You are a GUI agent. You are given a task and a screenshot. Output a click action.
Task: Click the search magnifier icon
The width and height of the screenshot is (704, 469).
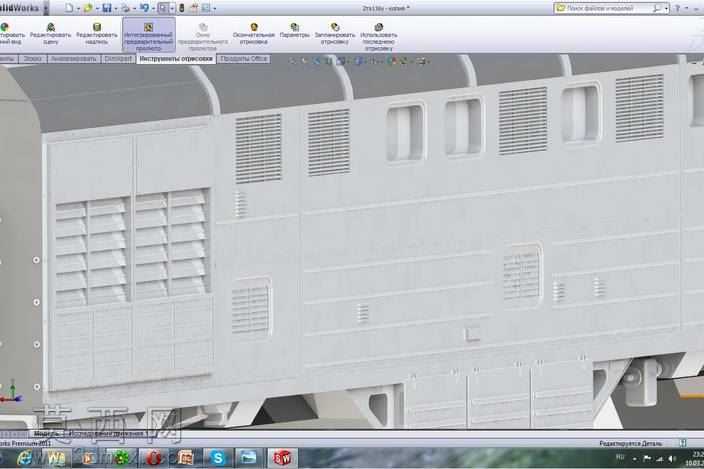(x=657, y=8)
